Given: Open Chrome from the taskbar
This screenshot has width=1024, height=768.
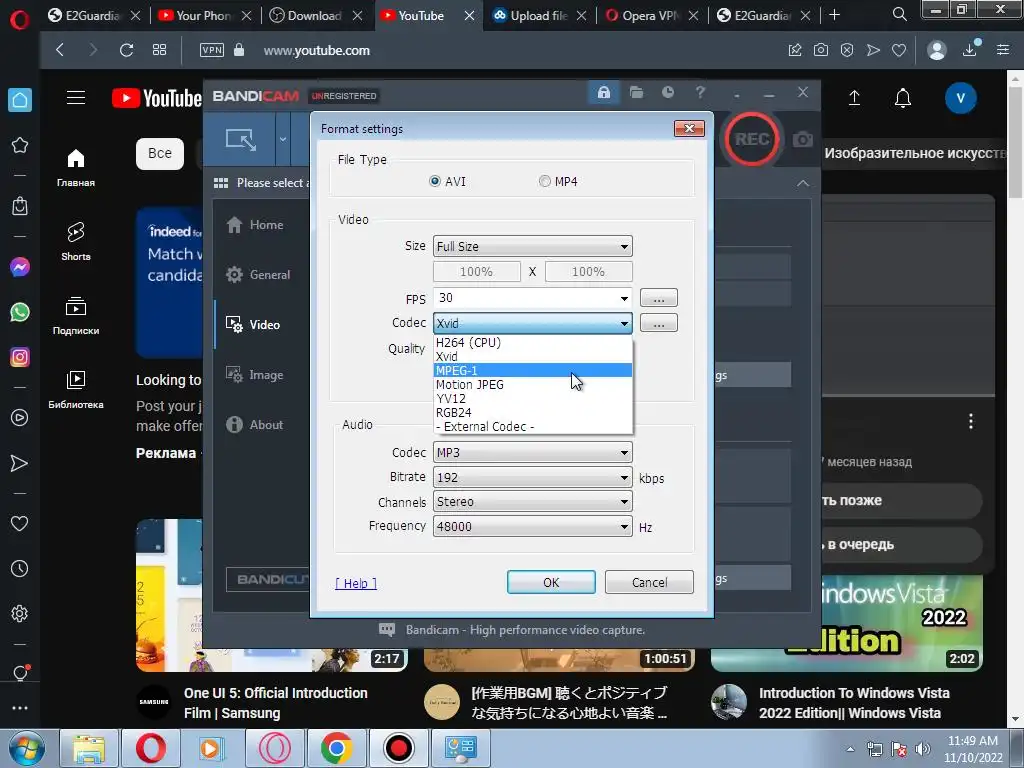Looking at the screenshot, I should click(337, 748).
